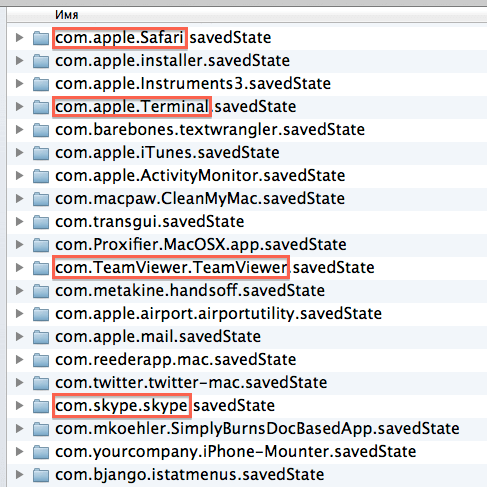Select the com.apple.mail.savedState name

(x=158, y=337)
